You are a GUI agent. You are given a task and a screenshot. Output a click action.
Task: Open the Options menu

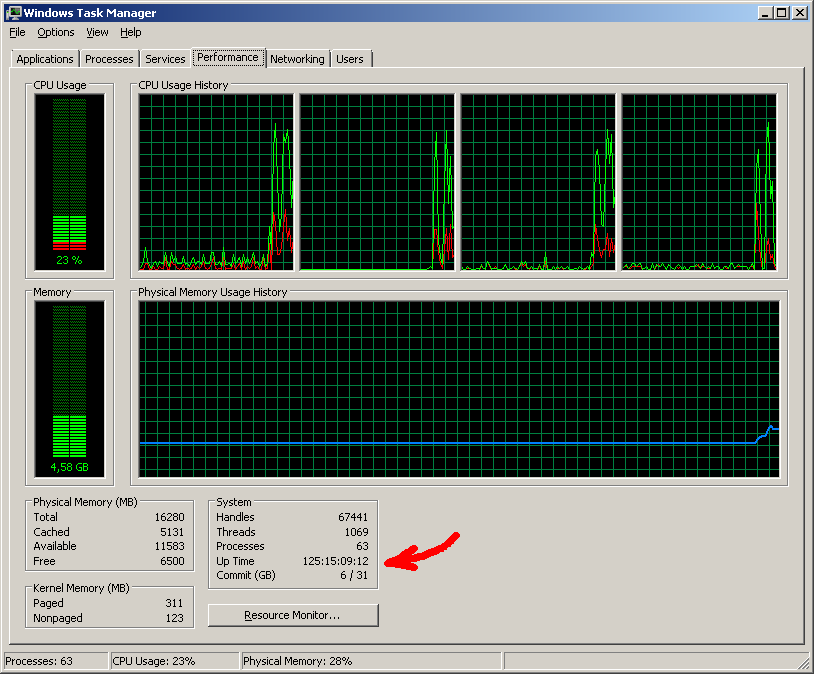(56, 33)
